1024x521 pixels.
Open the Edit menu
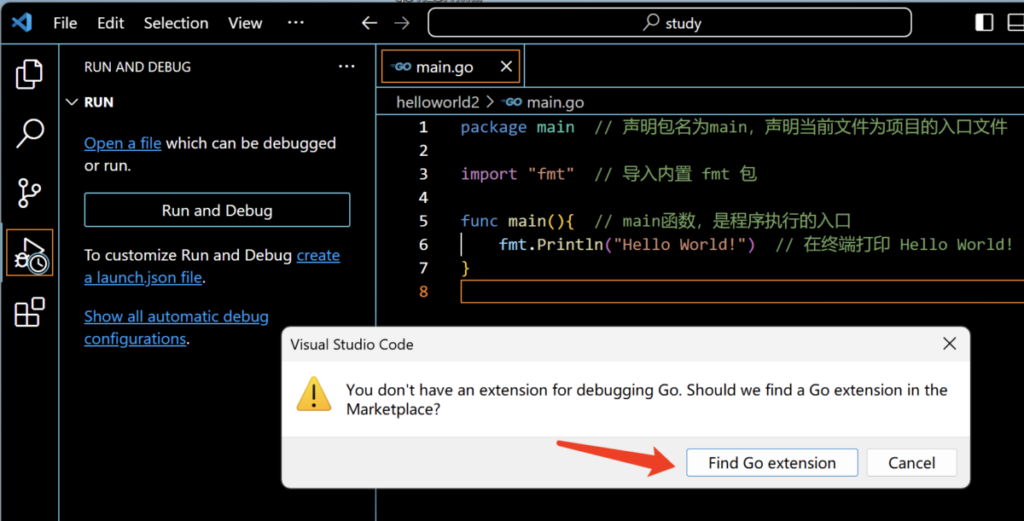110,23
